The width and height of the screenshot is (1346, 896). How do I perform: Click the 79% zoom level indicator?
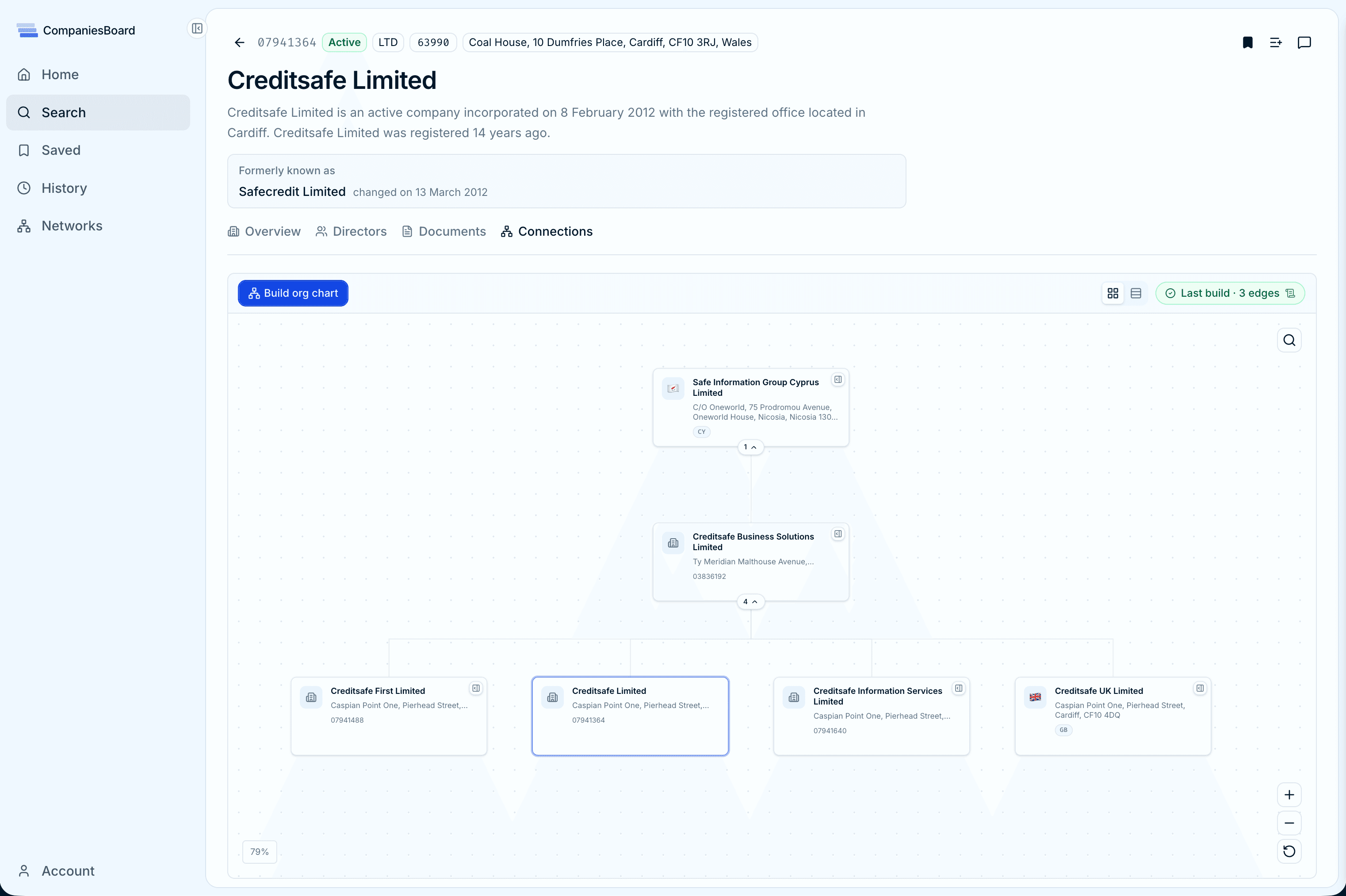pos(260,852)
